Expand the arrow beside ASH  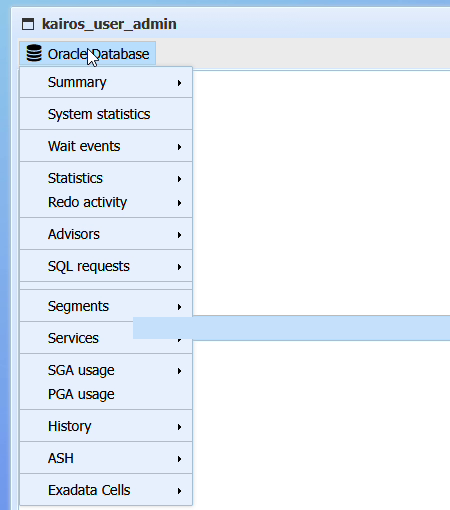tap(179, 459)
